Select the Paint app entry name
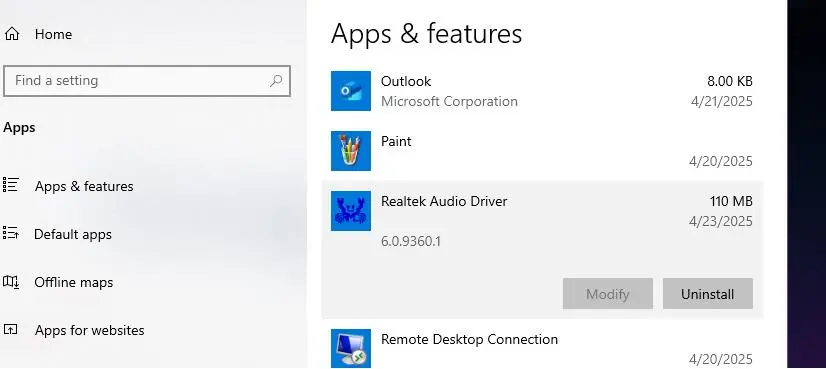Screen dimensions: 826x369 (396, 141)
